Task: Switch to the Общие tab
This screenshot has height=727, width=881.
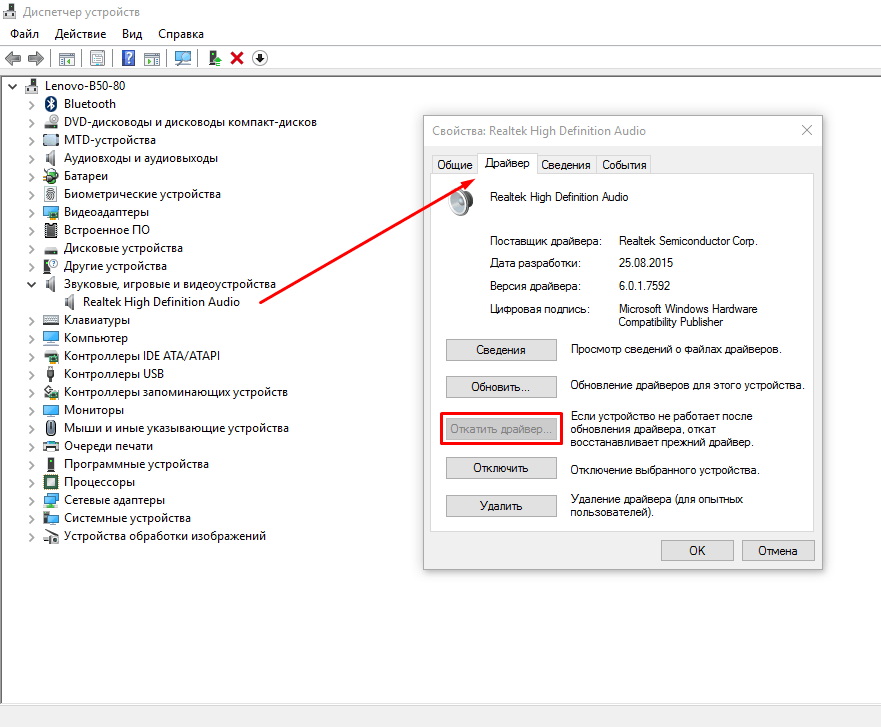Action: [x=455, y=165]
